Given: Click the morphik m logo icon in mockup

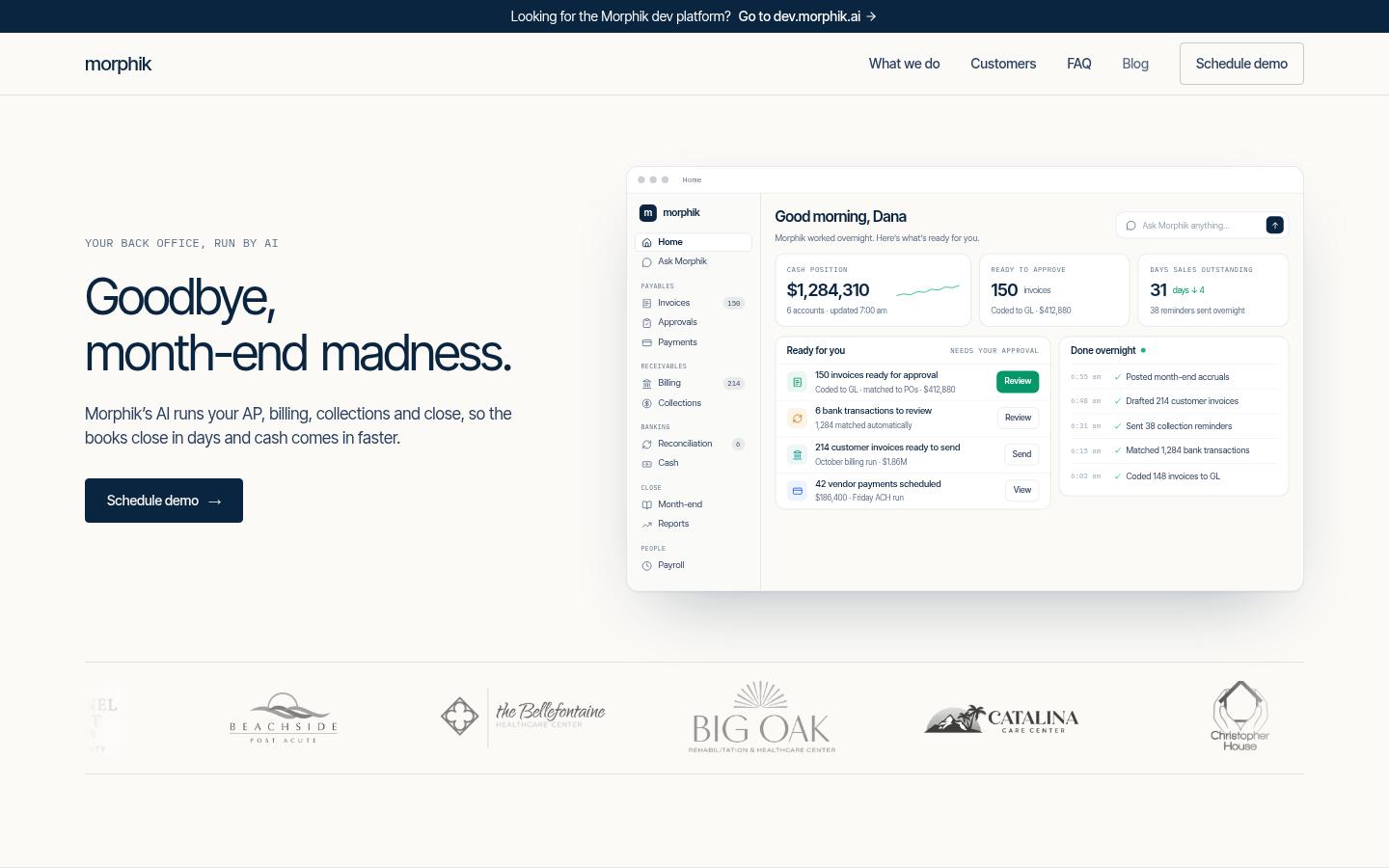Looking at the screenshot, I should (x=648, y=212).
